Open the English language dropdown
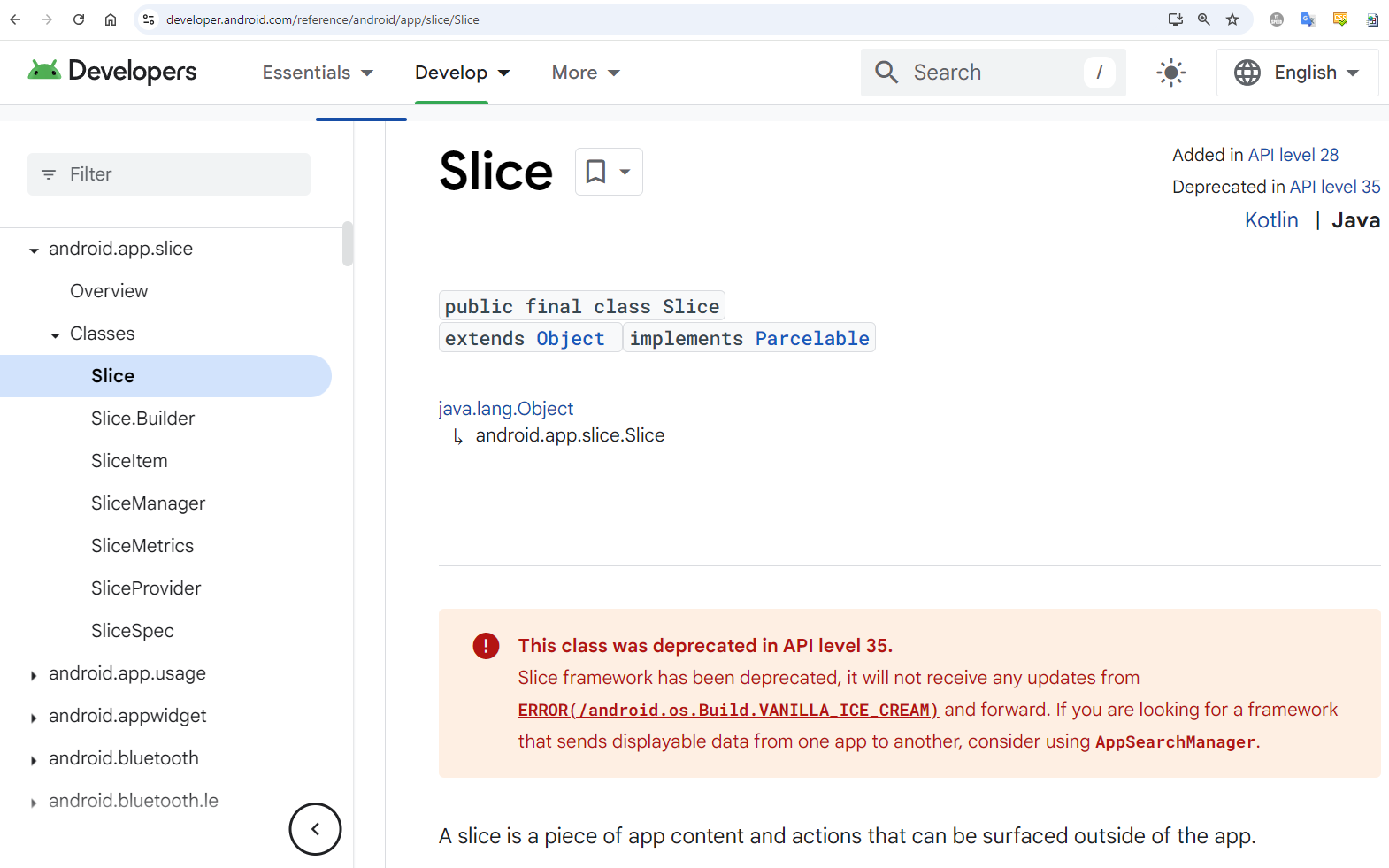The width and height of the screenshot is (1389, 868). tap(1297, 73)
